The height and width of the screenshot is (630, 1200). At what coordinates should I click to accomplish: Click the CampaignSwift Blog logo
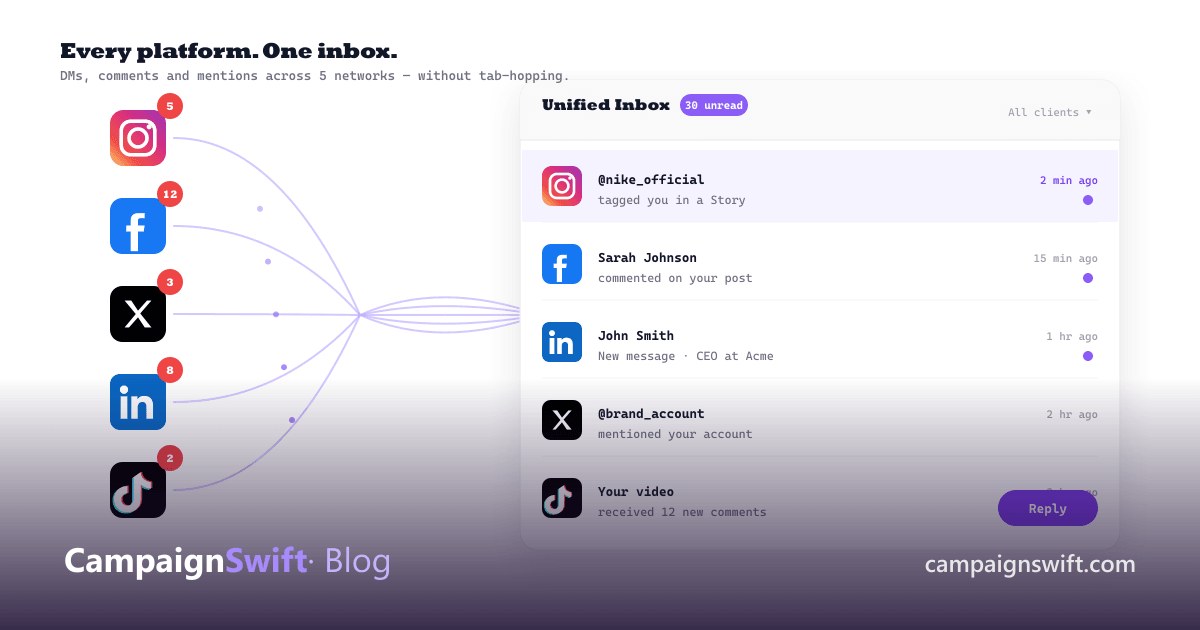[227, 561]
